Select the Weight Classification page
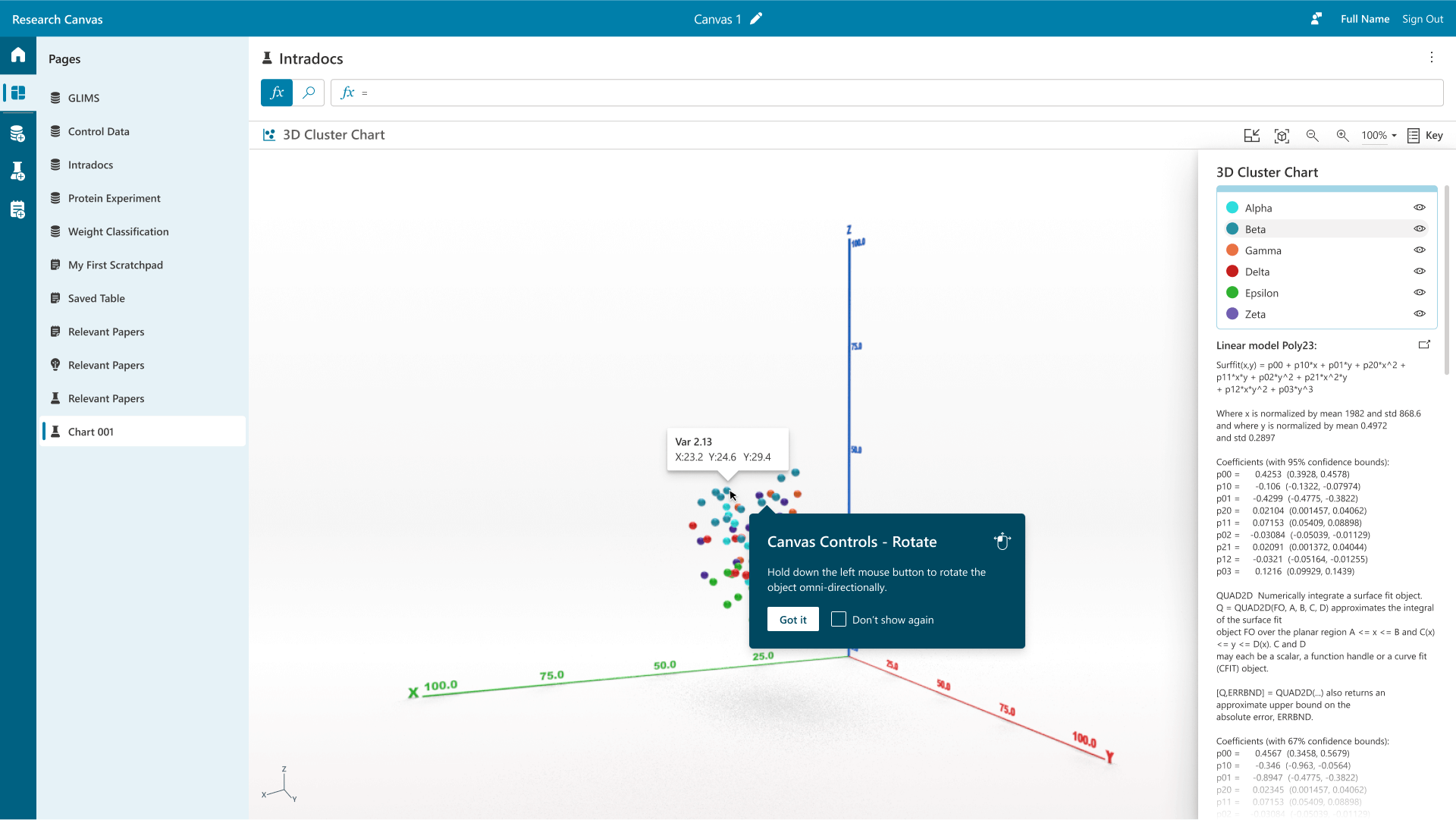1456x820 pixels. click(118, 232)
